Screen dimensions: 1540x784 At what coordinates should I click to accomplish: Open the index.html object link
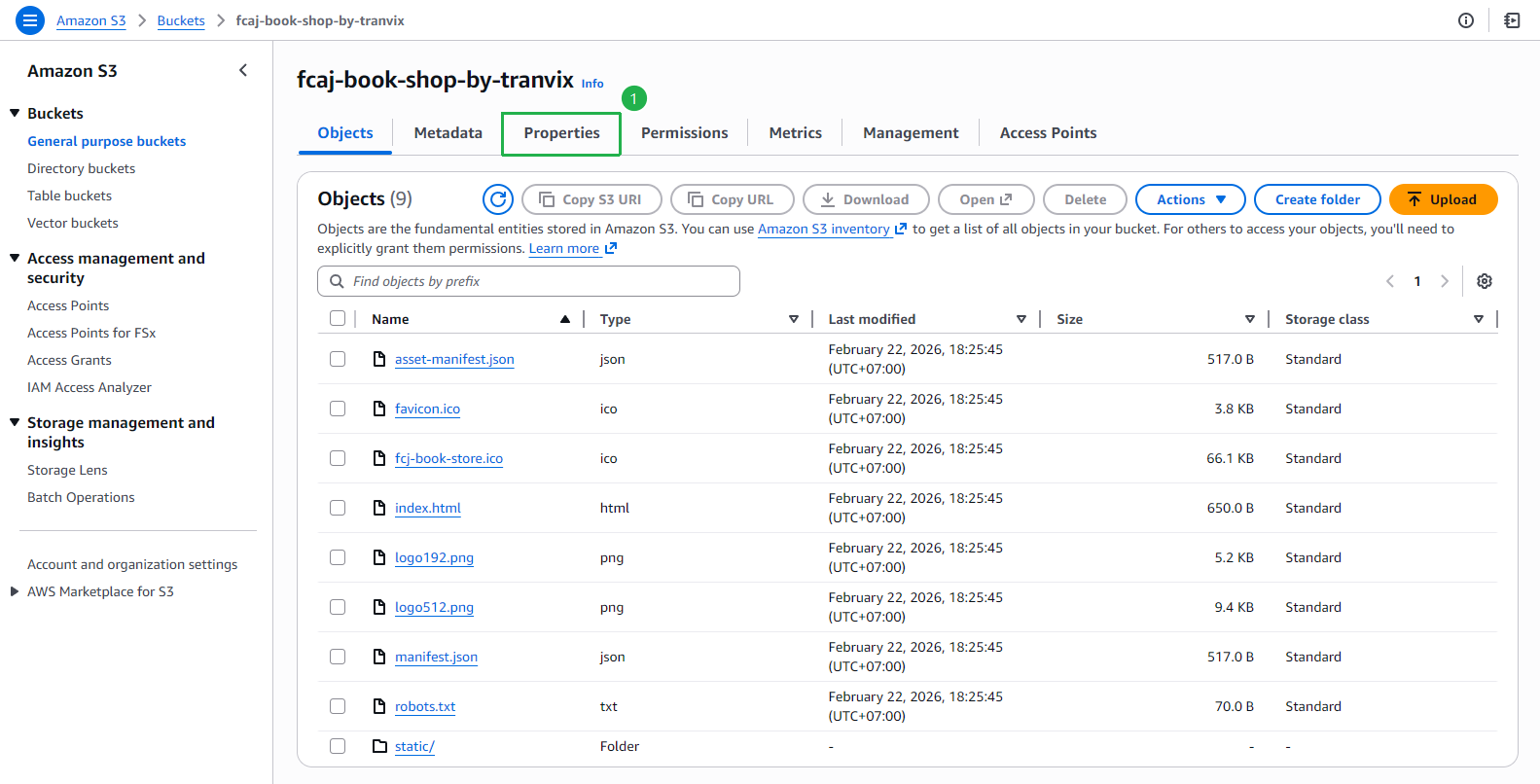428,508
